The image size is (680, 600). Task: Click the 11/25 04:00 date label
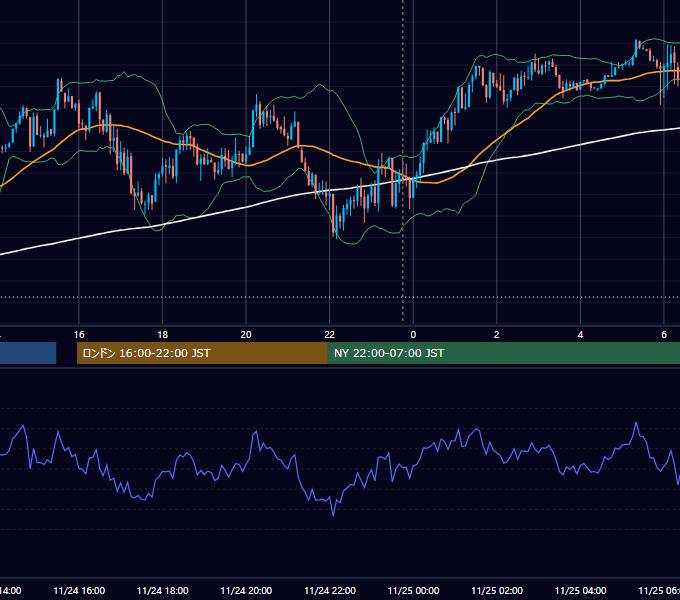[581, 590]
